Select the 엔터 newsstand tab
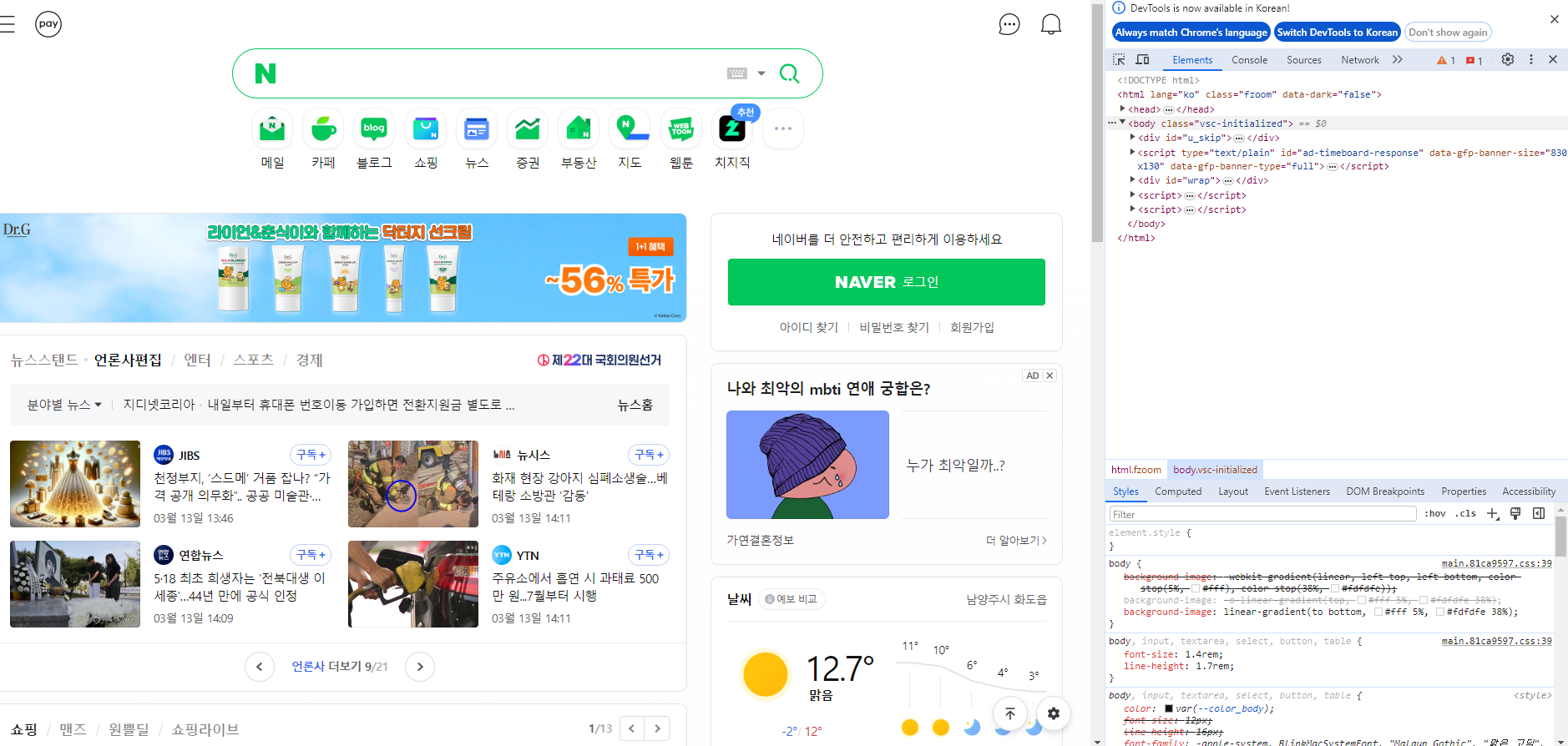 click(x=197, y=360)
